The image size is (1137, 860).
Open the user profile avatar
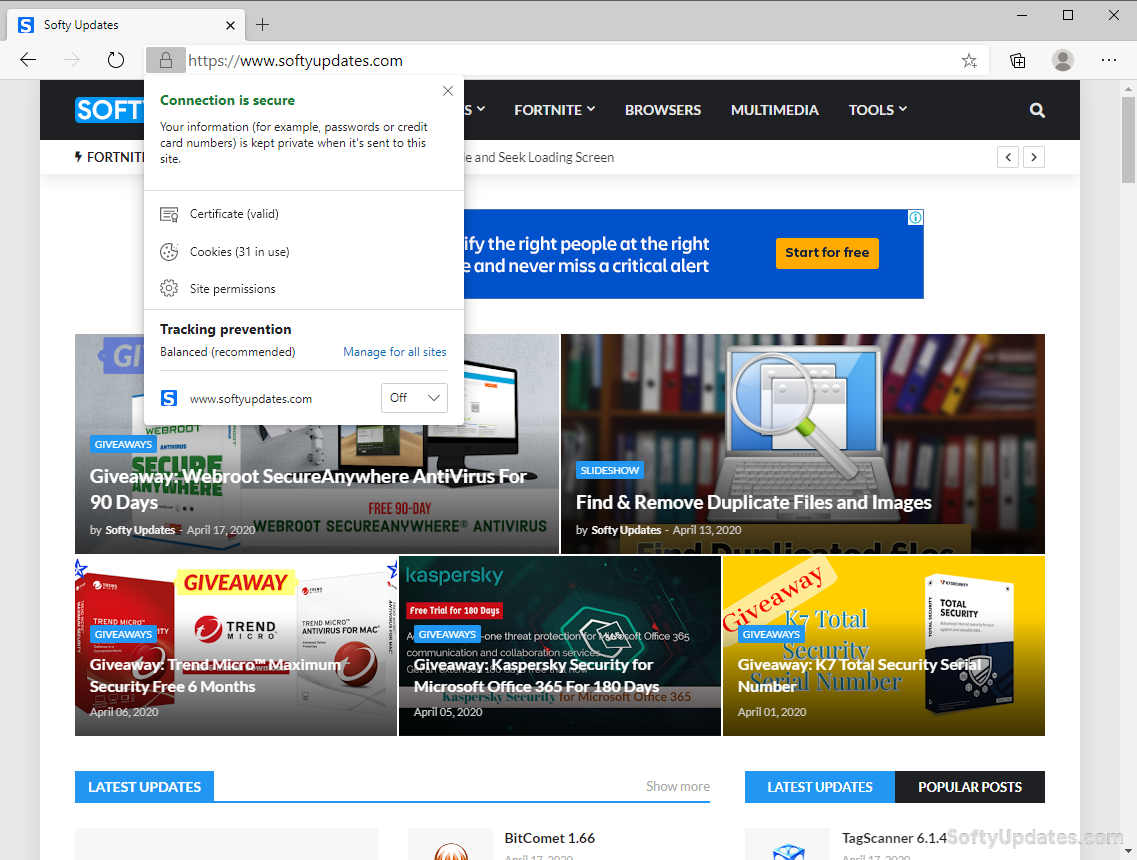coord(1063,60)
